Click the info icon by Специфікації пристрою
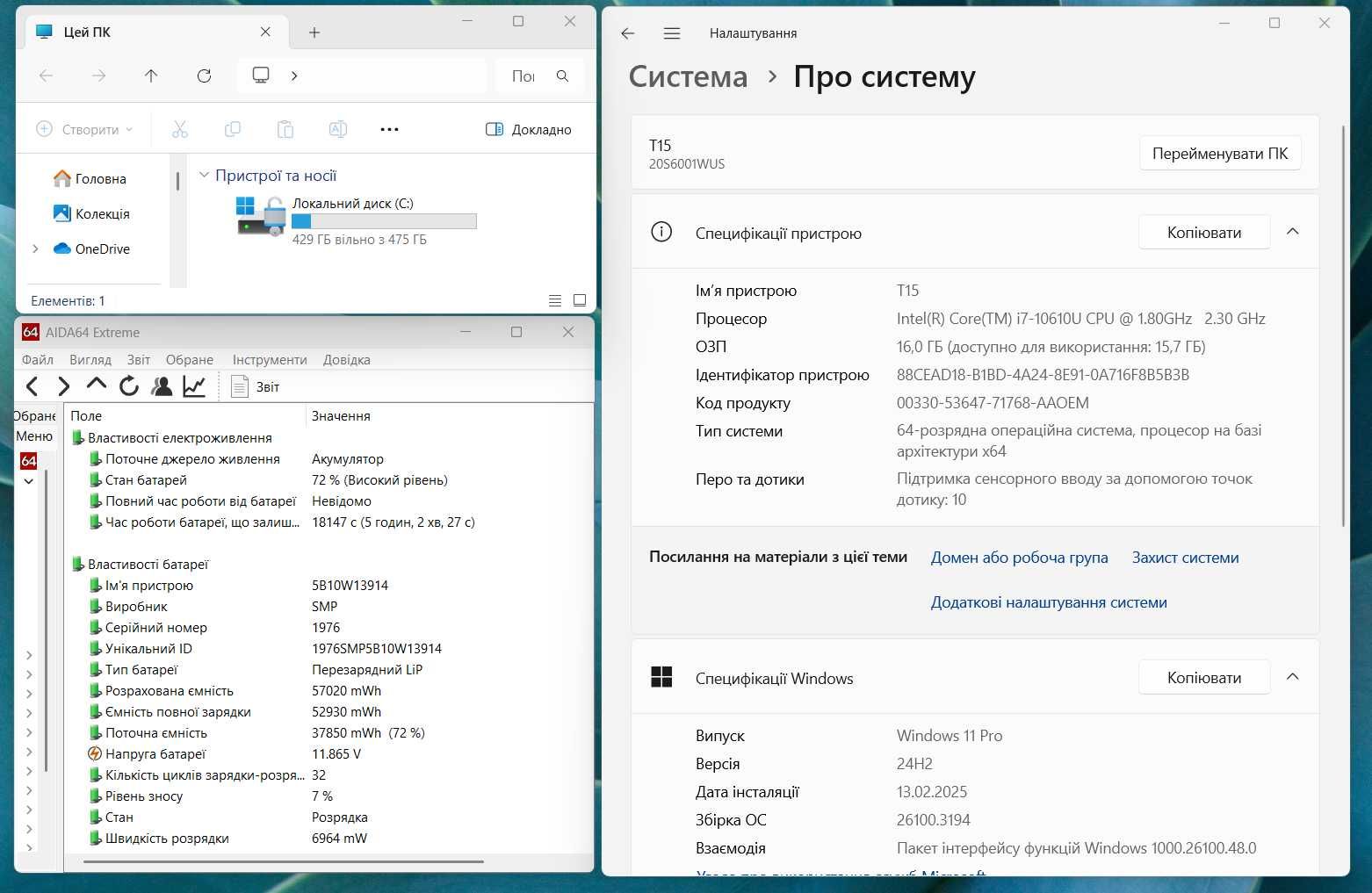Image resolution: width=1372 pixels, height=893 pixels. pyautogui.click(x=661, y=232)
